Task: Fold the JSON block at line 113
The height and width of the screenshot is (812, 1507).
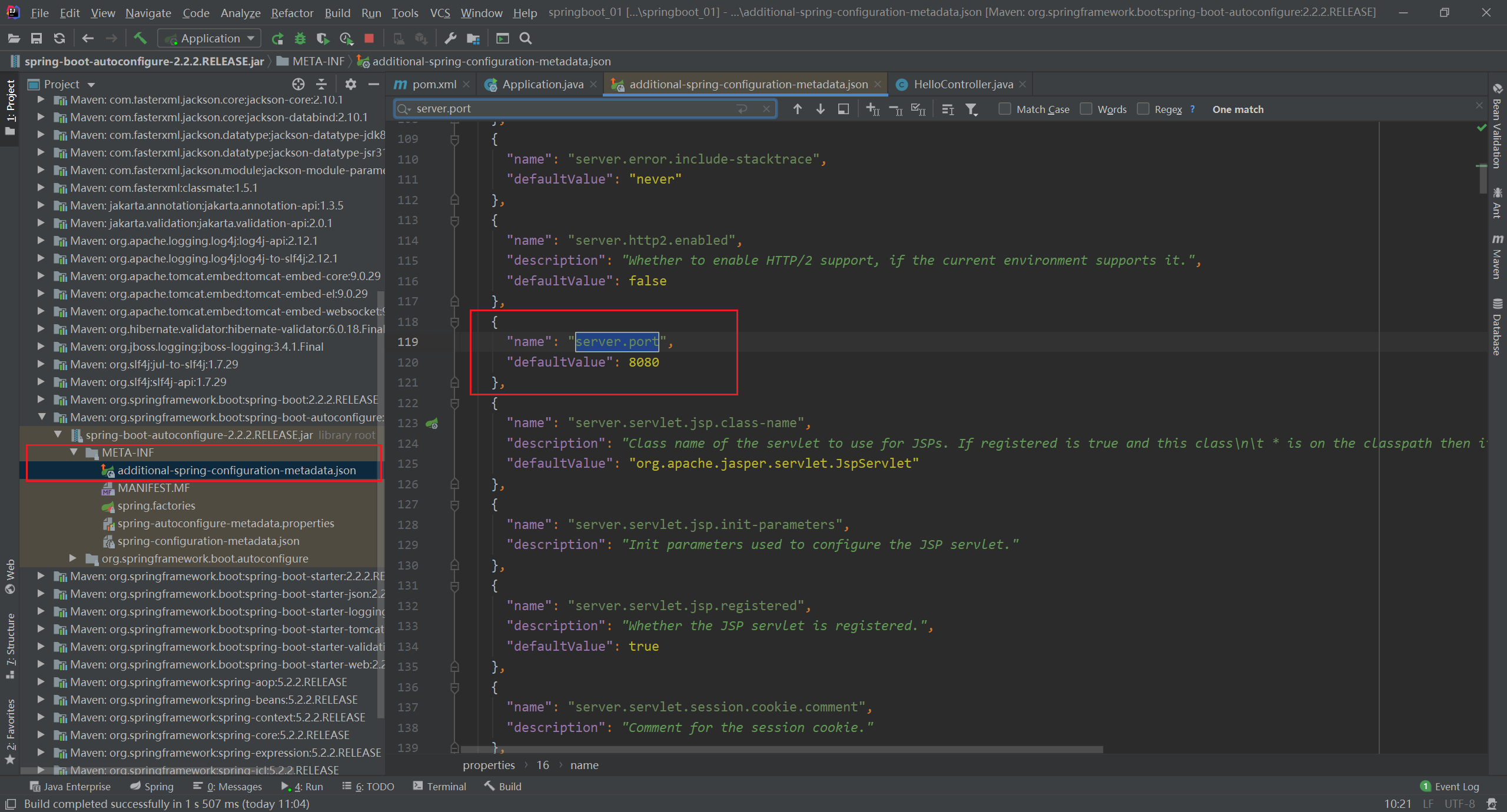Action: pos(454,221)
